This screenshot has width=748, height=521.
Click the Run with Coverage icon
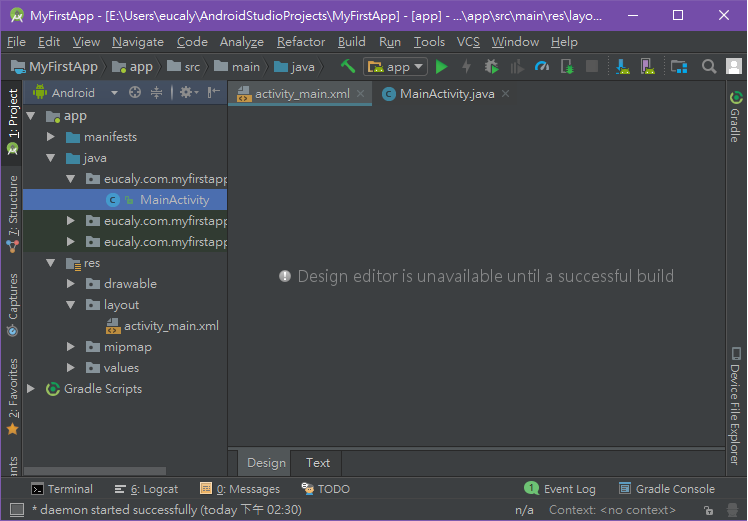(517, 67)
